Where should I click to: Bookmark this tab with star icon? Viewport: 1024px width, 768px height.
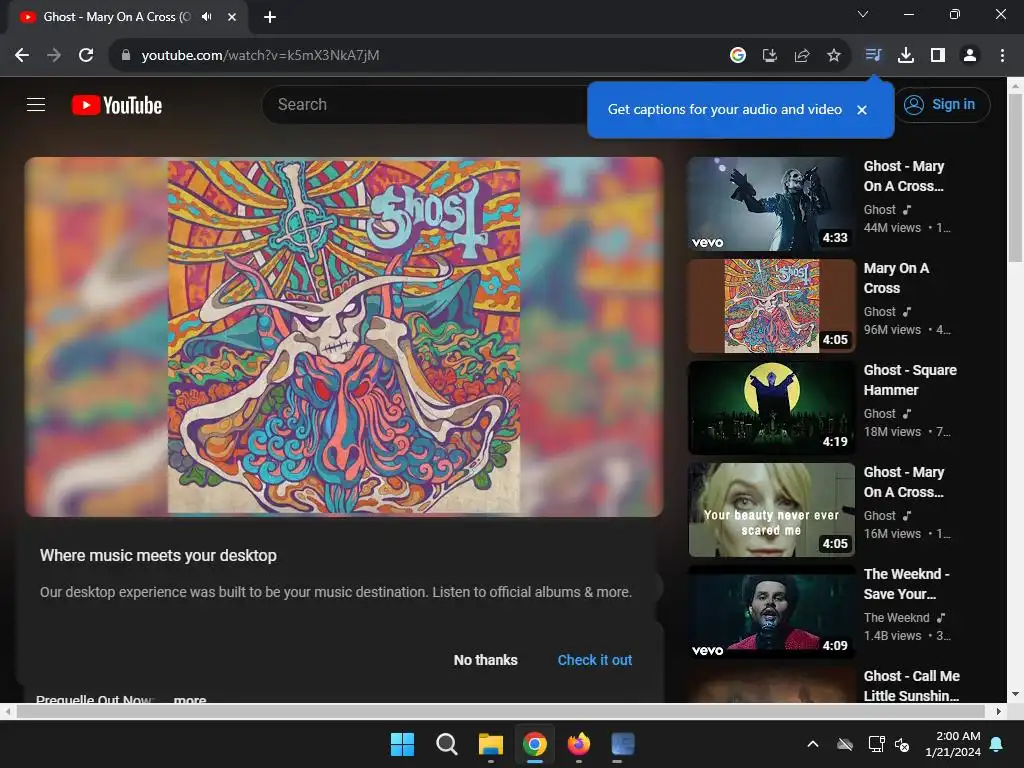click(833, 56)
